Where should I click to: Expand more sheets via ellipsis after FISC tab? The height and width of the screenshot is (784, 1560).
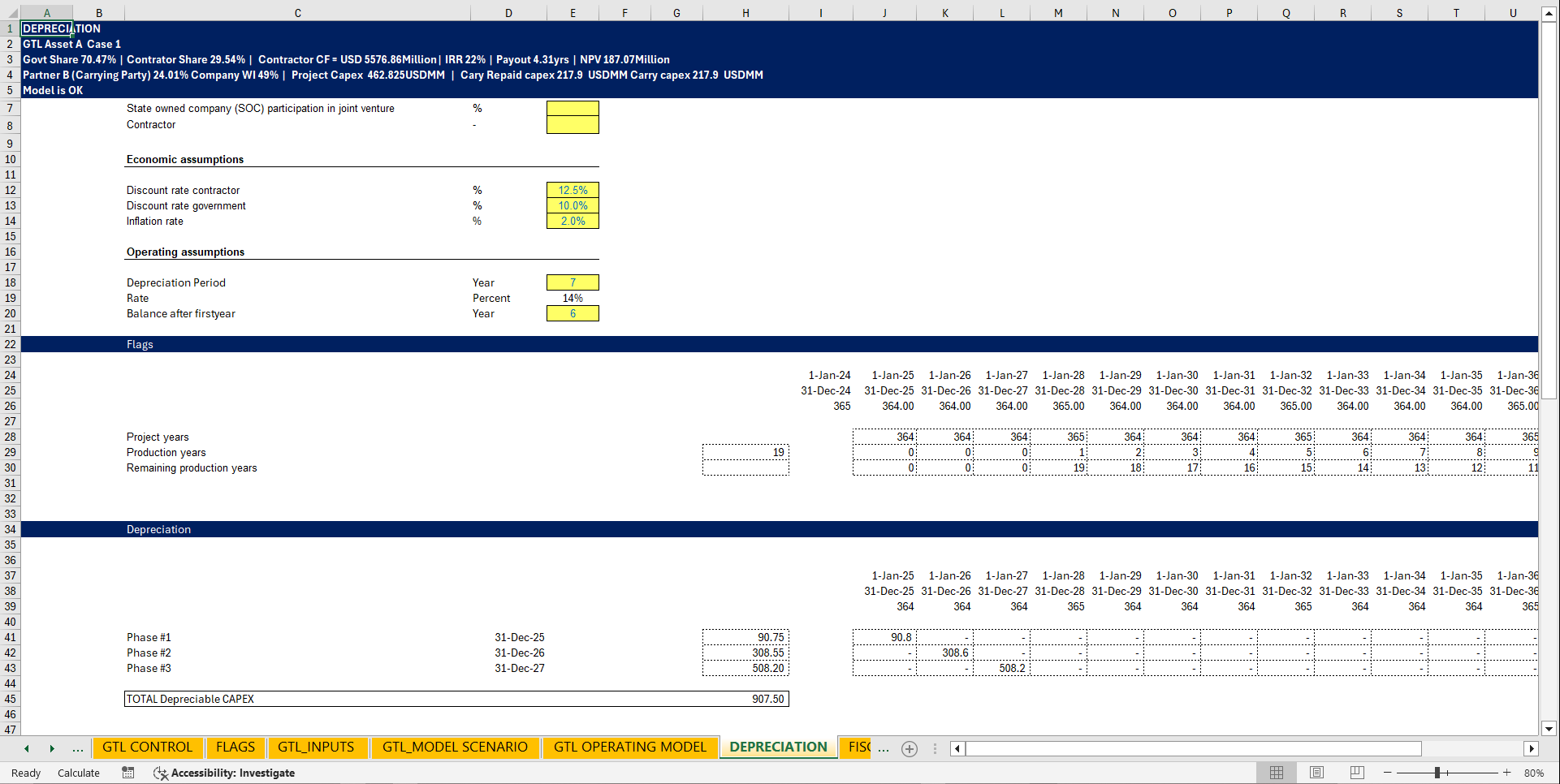[x=884, y=748]
